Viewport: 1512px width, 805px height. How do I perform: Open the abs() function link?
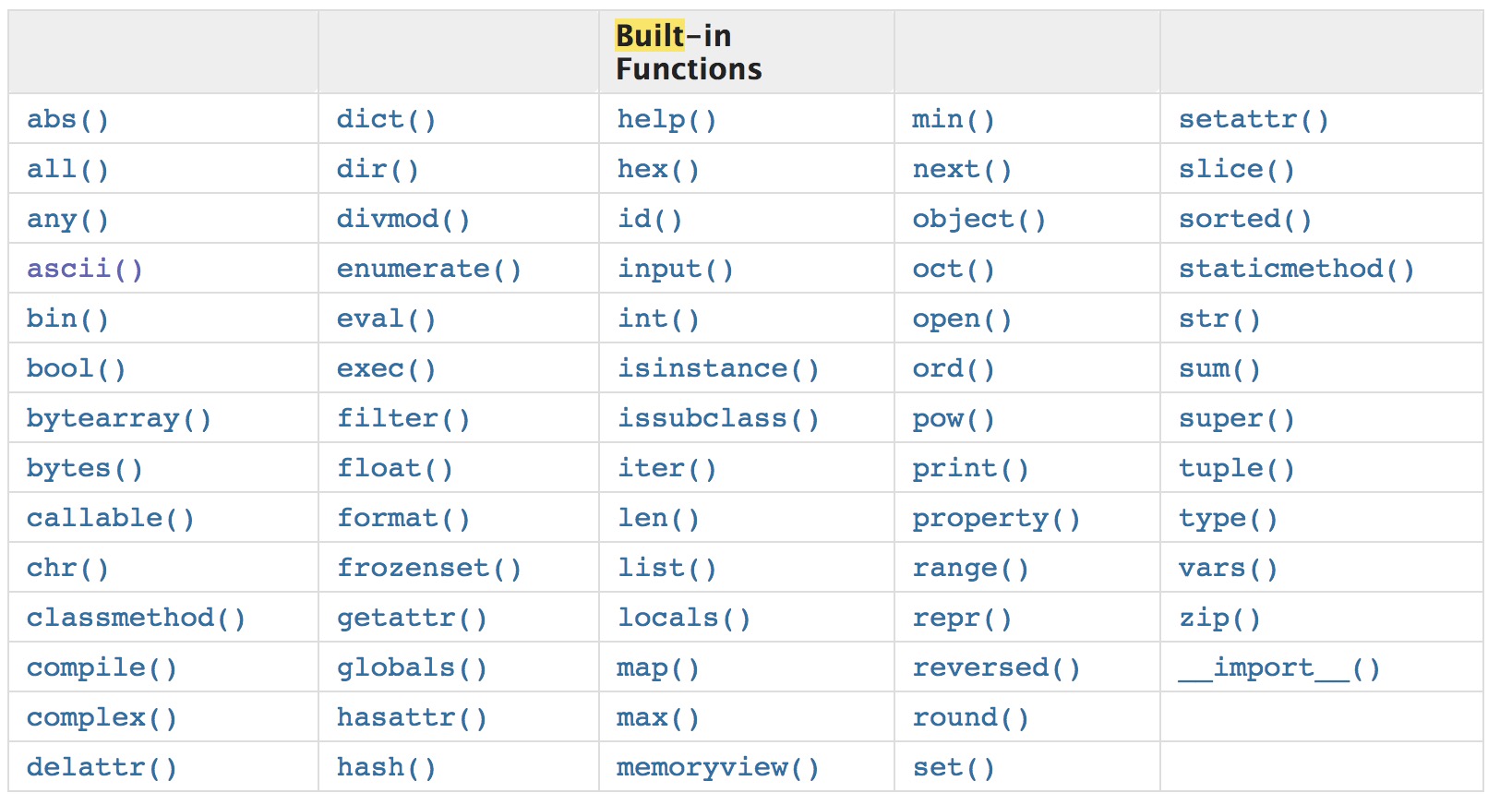click(x=67, y=119)
